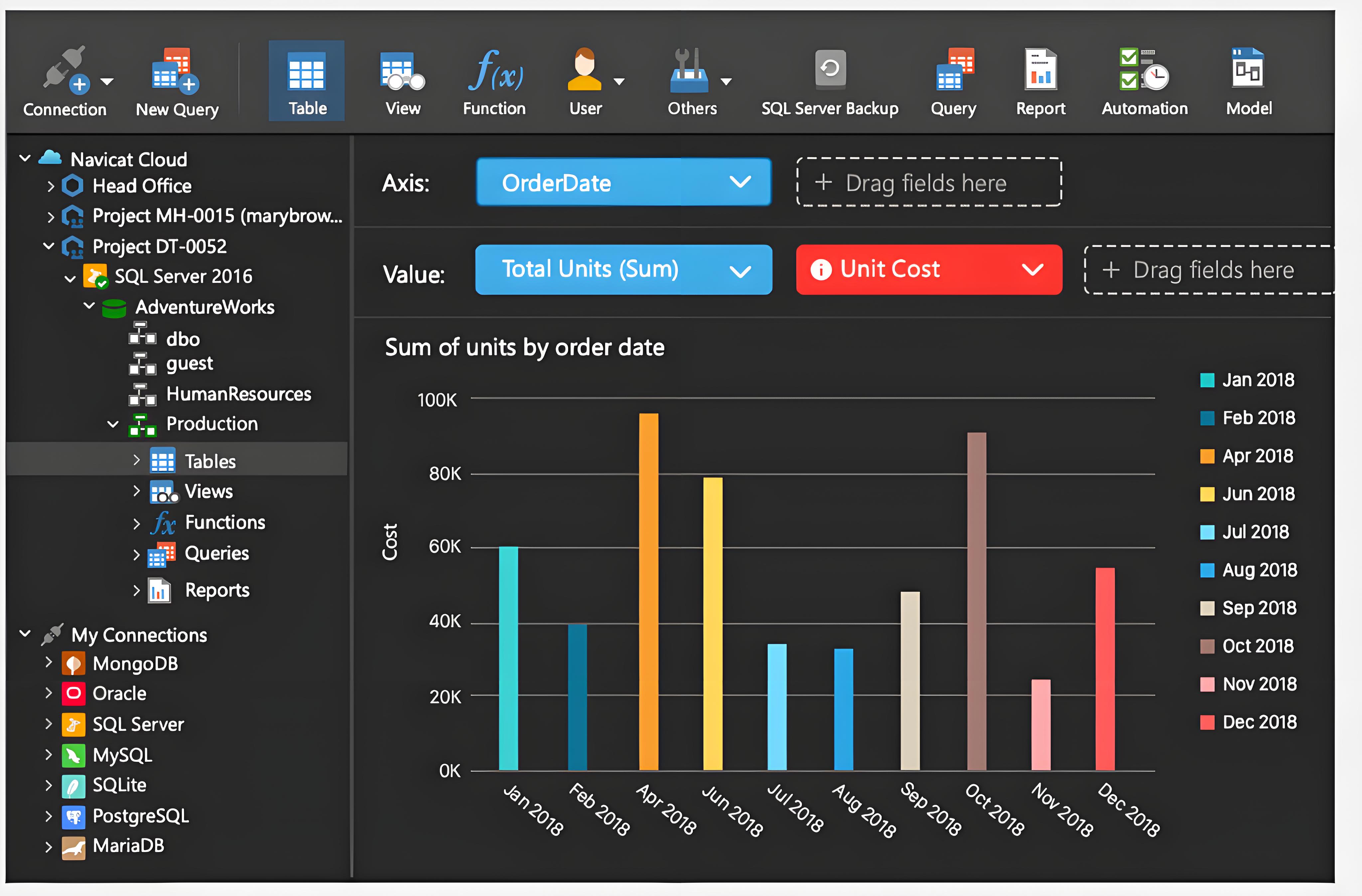Screen dimensions: 1362x896
Task: Expand the Views node
Action: 136,491
